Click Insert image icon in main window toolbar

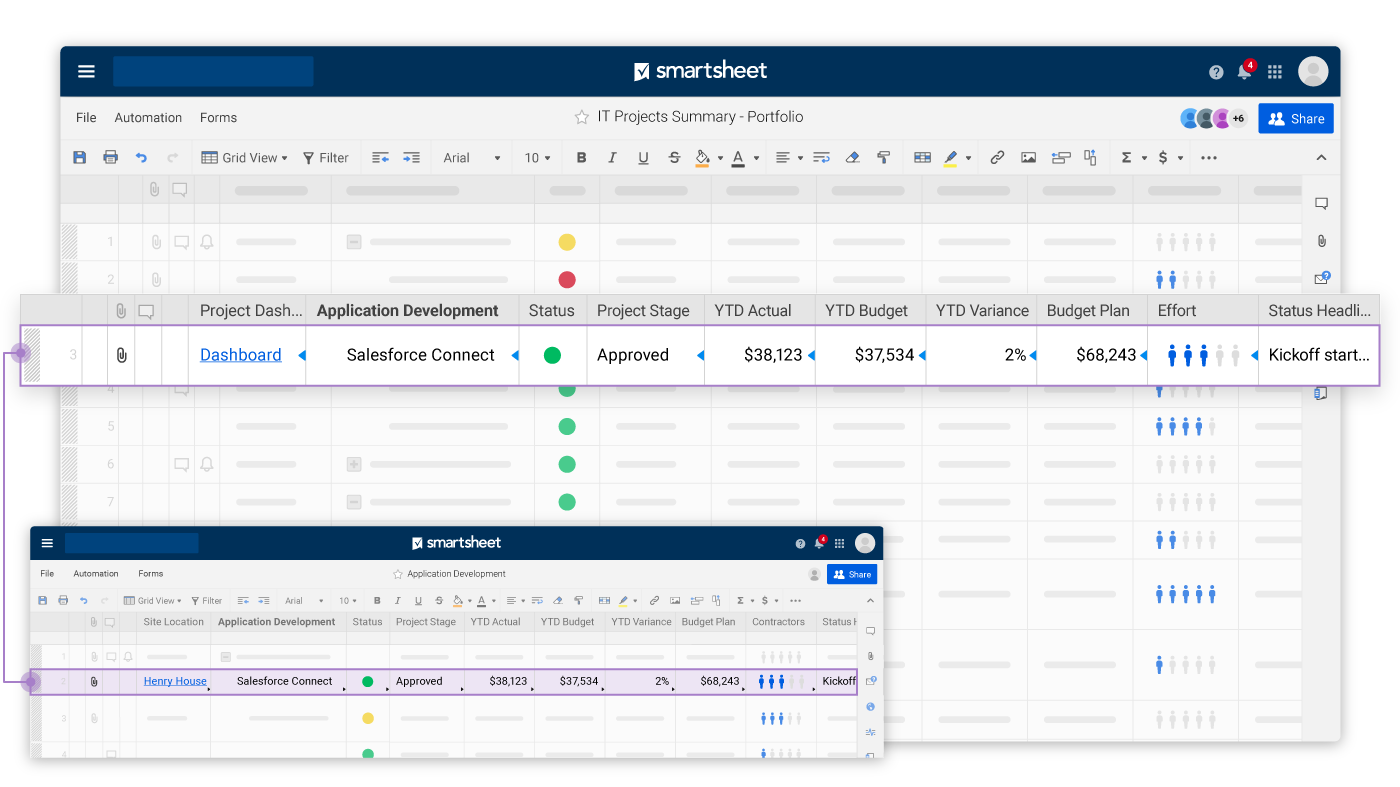1028,157
